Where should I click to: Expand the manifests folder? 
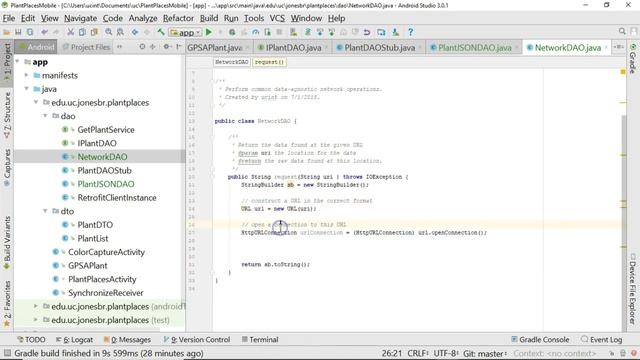coord(27,75)
